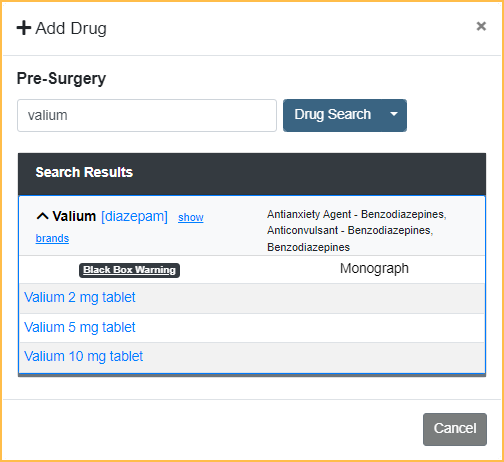Focus the drug search field containing valium
Screen dimensions: 504x462
click(147, 115)
